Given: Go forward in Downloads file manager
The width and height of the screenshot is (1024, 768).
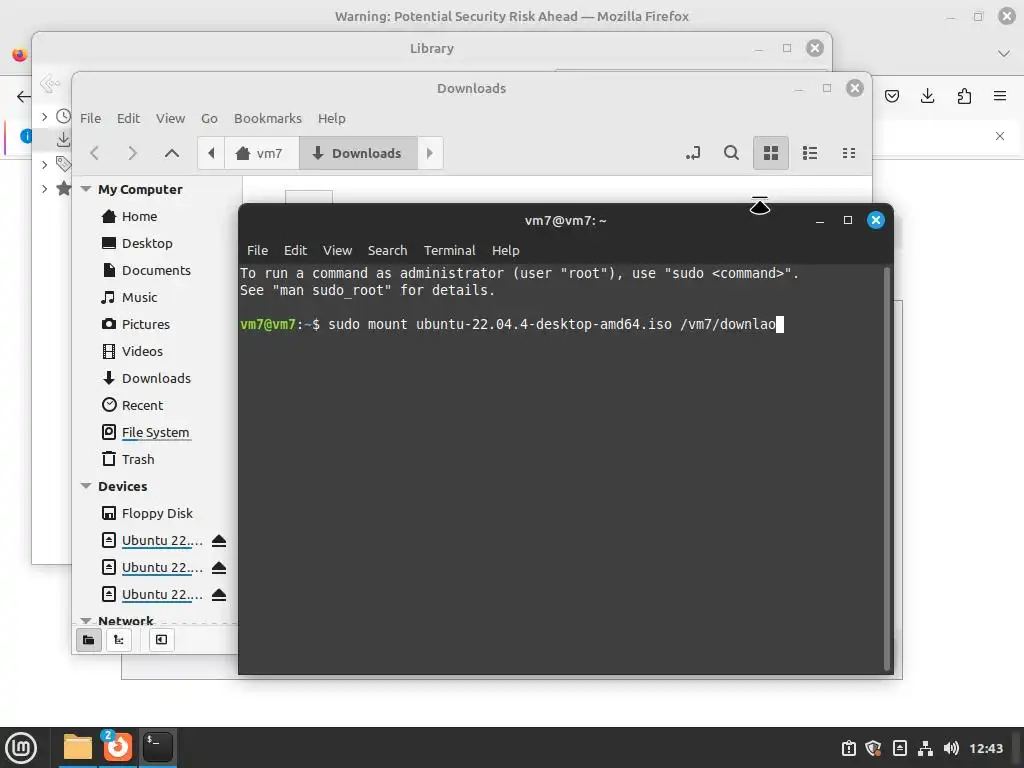Looking at the screenshot, I should click(133, 153).
